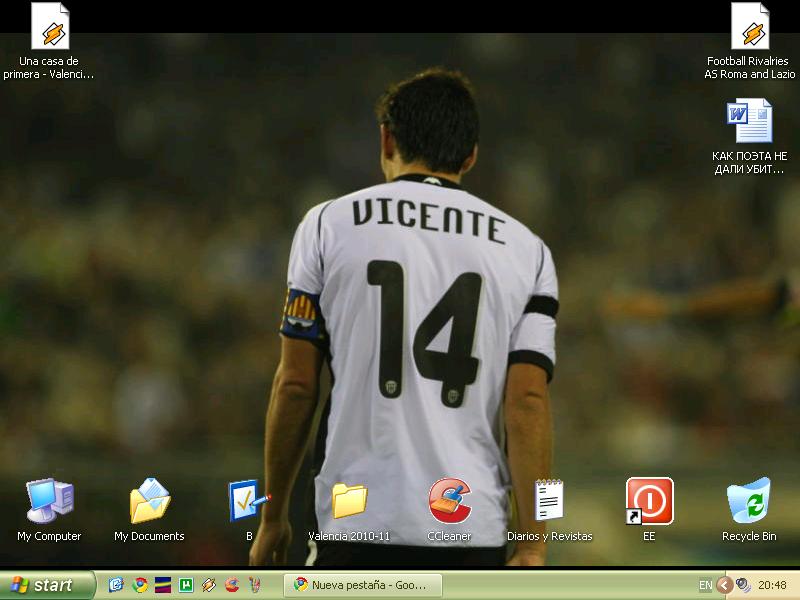This screenshot has width=800, height=600.
Task: Open the EN language bar selector
Action: pos(705,585)
